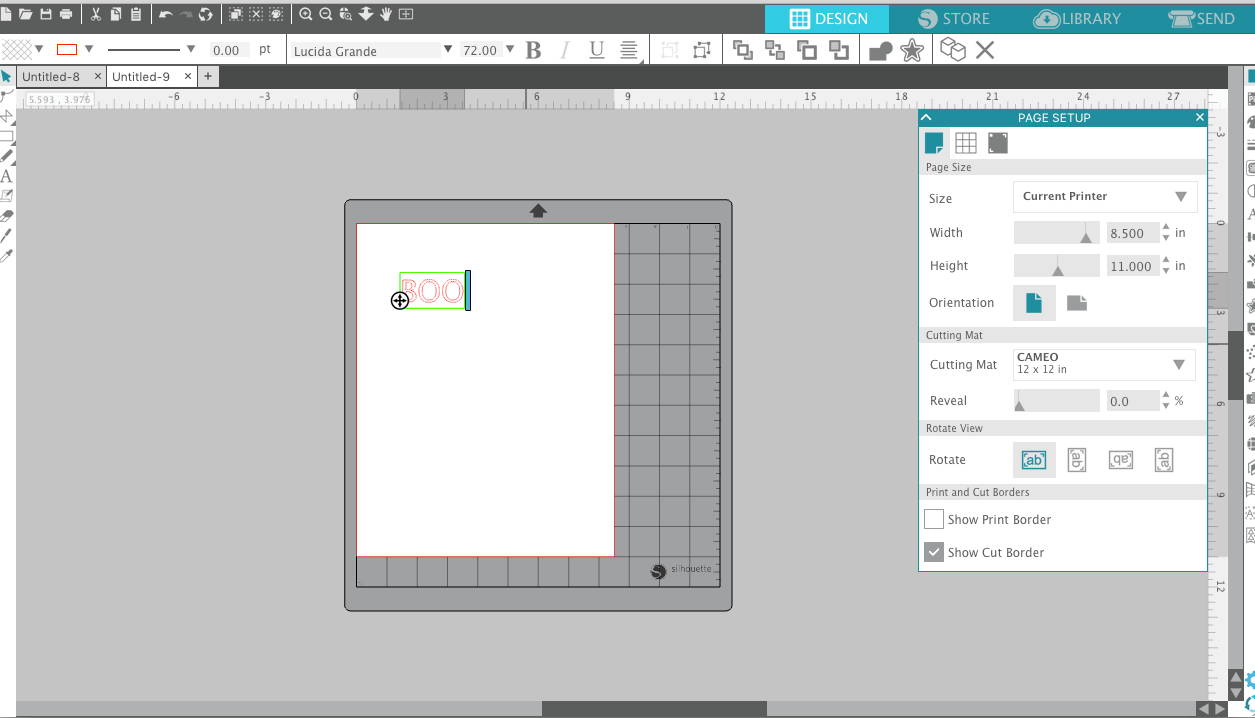Choose the Select arrow tool
Viewport: 1255px width, 718px height.
pyautogui.click(x=6, y=76)
